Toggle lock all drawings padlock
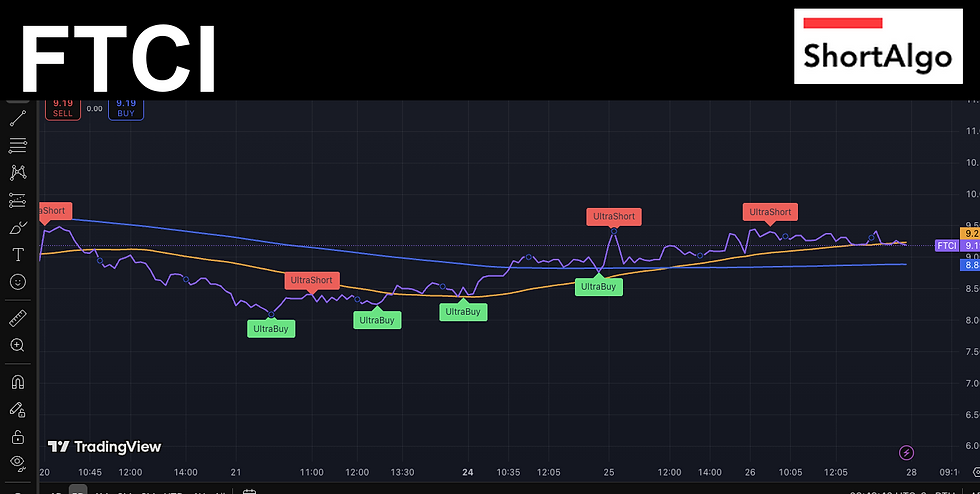 18,436
